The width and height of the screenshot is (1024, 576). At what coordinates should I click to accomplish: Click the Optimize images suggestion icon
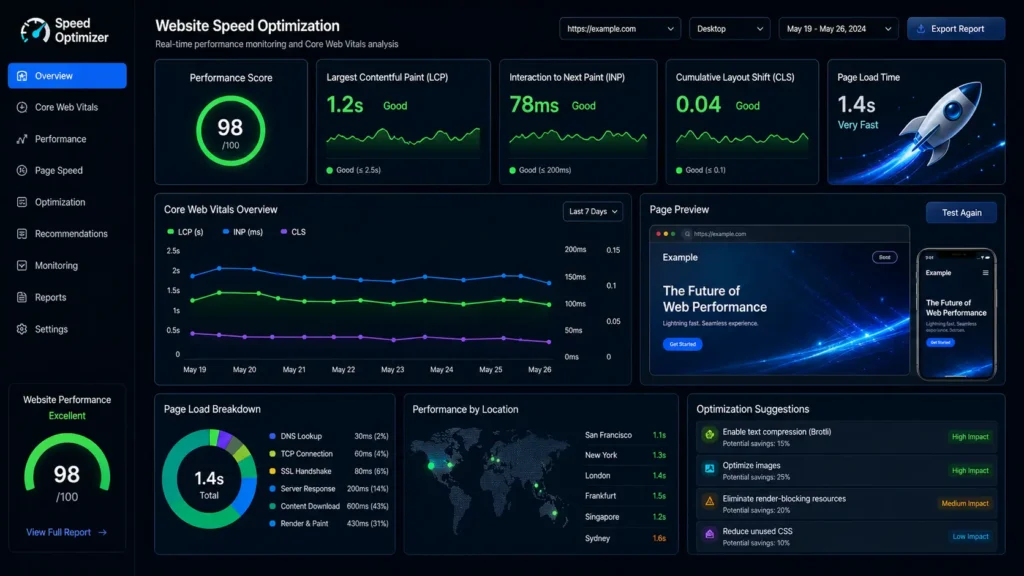tap(709, 468)
